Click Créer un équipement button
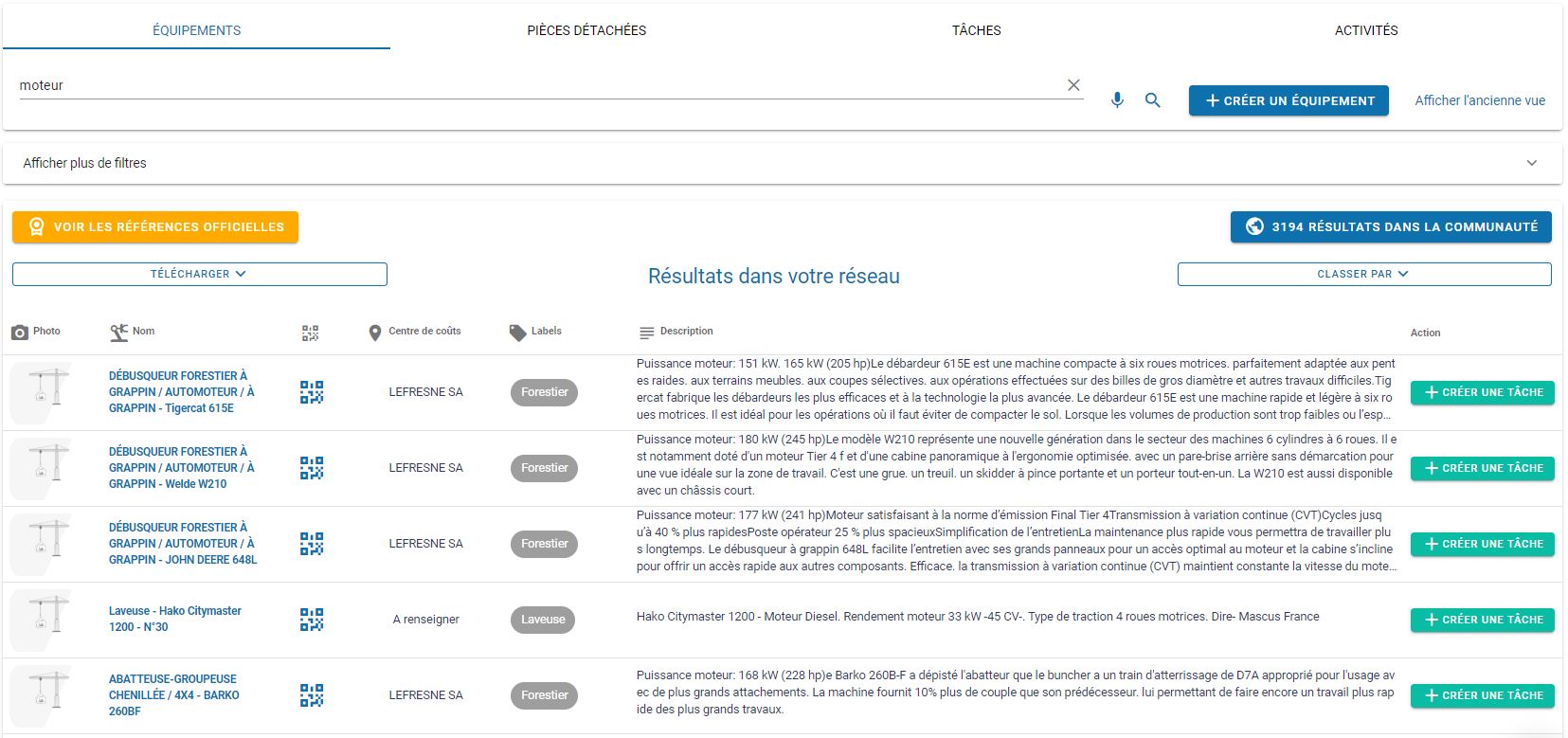This screenshot has height=738, width=1568. point(1289,100)
